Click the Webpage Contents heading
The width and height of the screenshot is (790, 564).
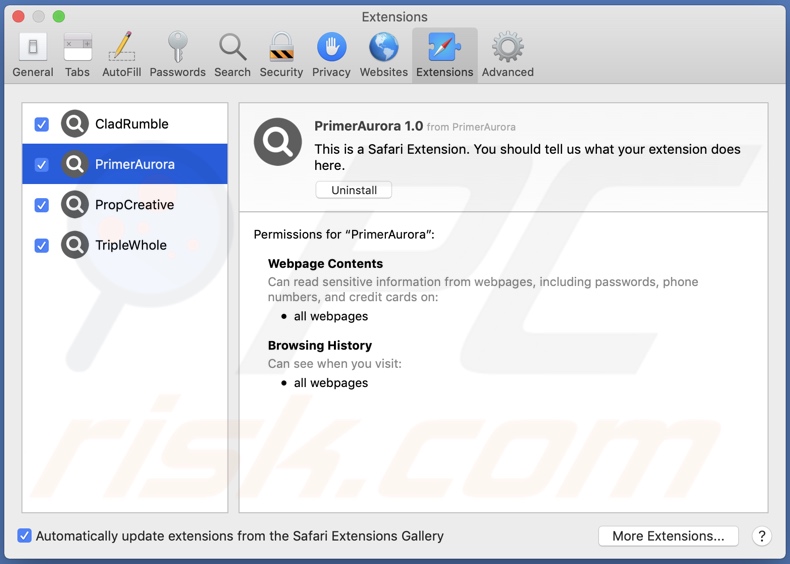tap(325, 264)
